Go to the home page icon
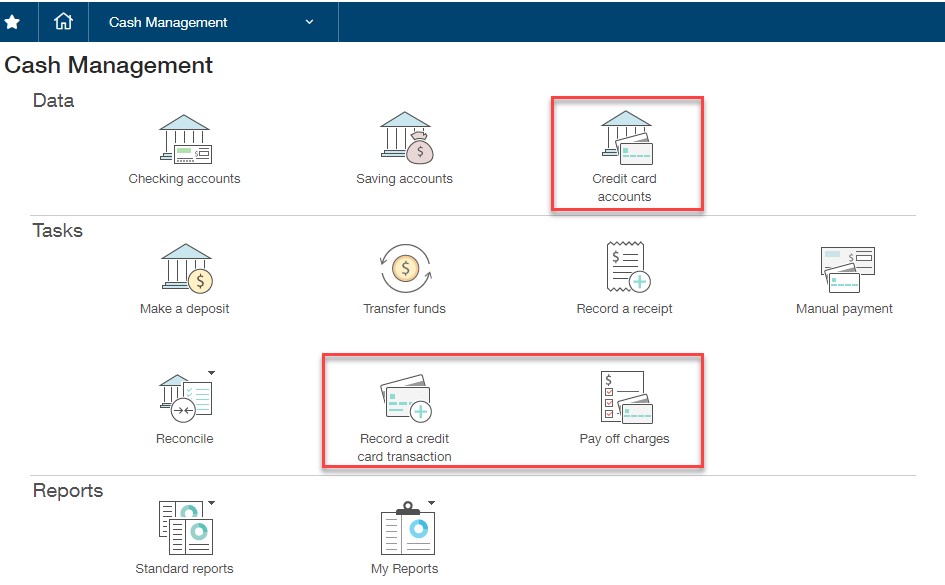The height and width of the screenshot is (585, 945). pos(64,21)
